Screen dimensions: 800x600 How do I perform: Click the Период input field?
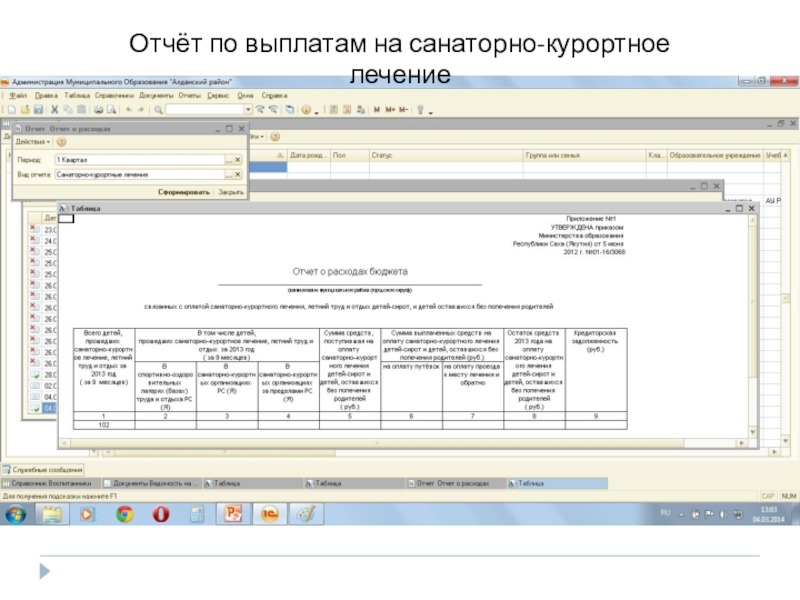140,160
